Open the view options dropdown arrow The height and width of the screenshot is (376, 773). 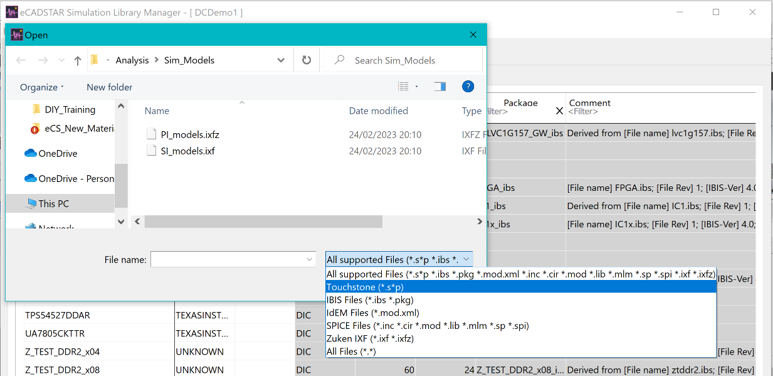pyautogui.click(x=417, y=87)
